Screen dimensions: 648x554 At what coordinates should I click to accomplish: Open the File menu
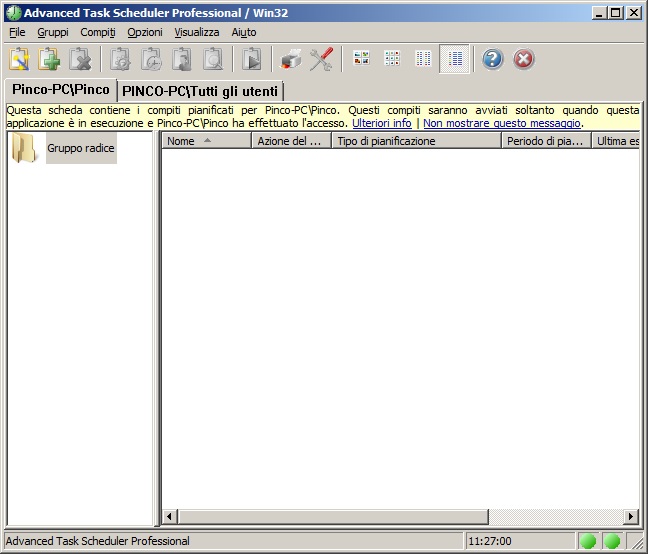point(17,32)
